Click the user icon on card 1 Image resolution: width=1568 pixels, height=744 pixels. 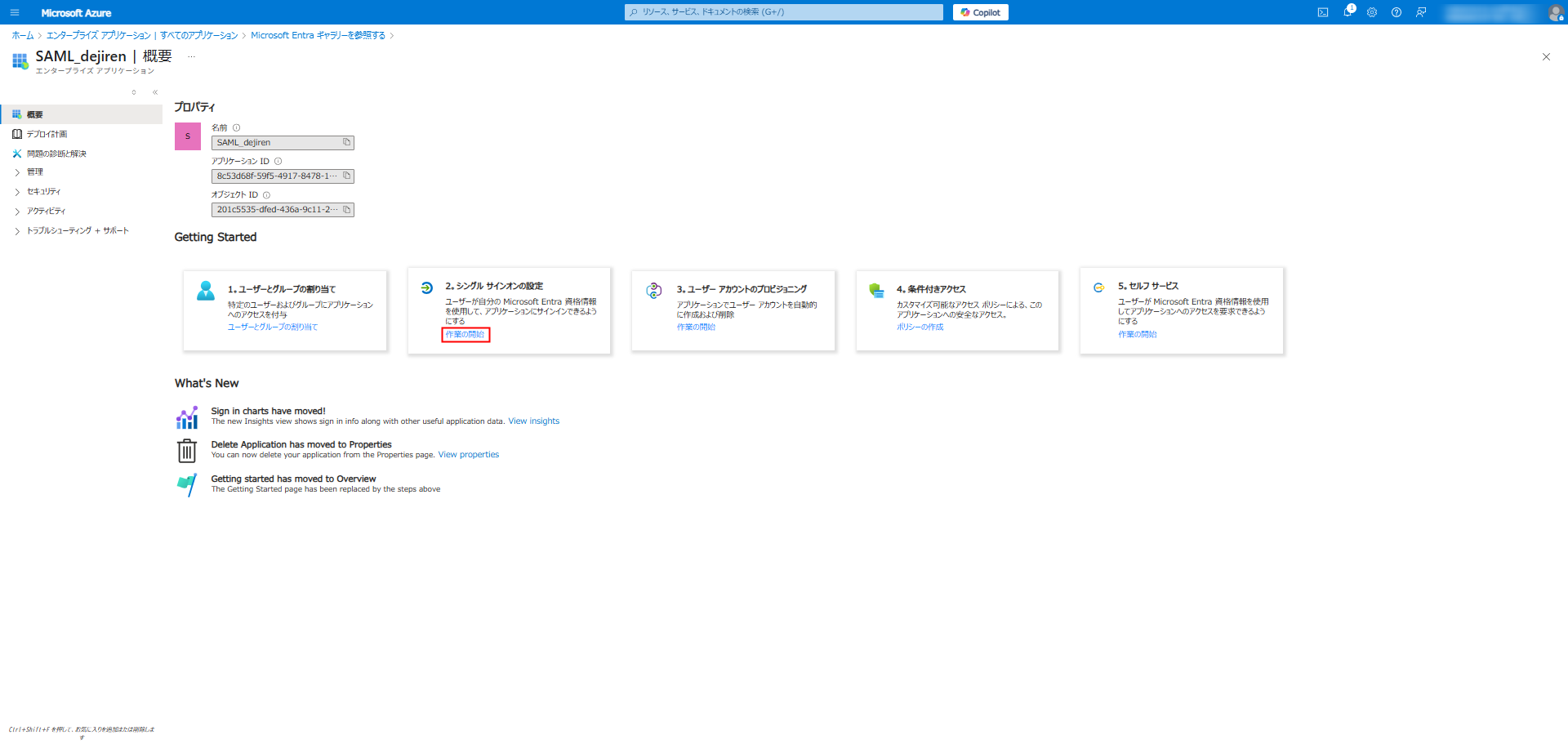206,290
